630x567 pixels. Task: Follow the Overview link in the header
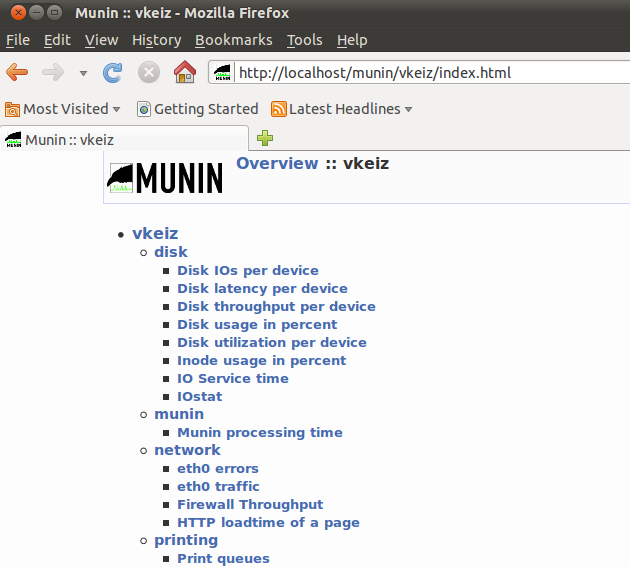277,163
